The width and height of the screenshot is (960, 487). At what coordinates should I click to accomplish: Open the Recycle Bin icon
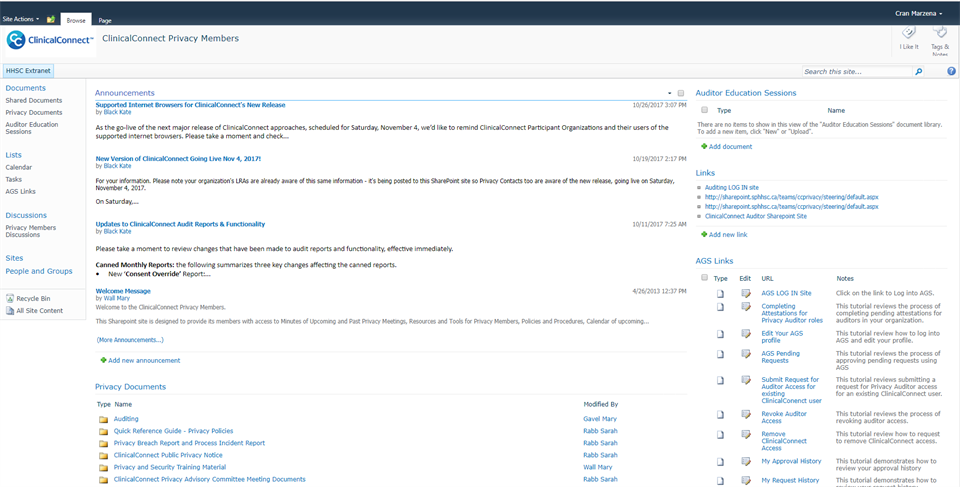[x=10, y=298]
